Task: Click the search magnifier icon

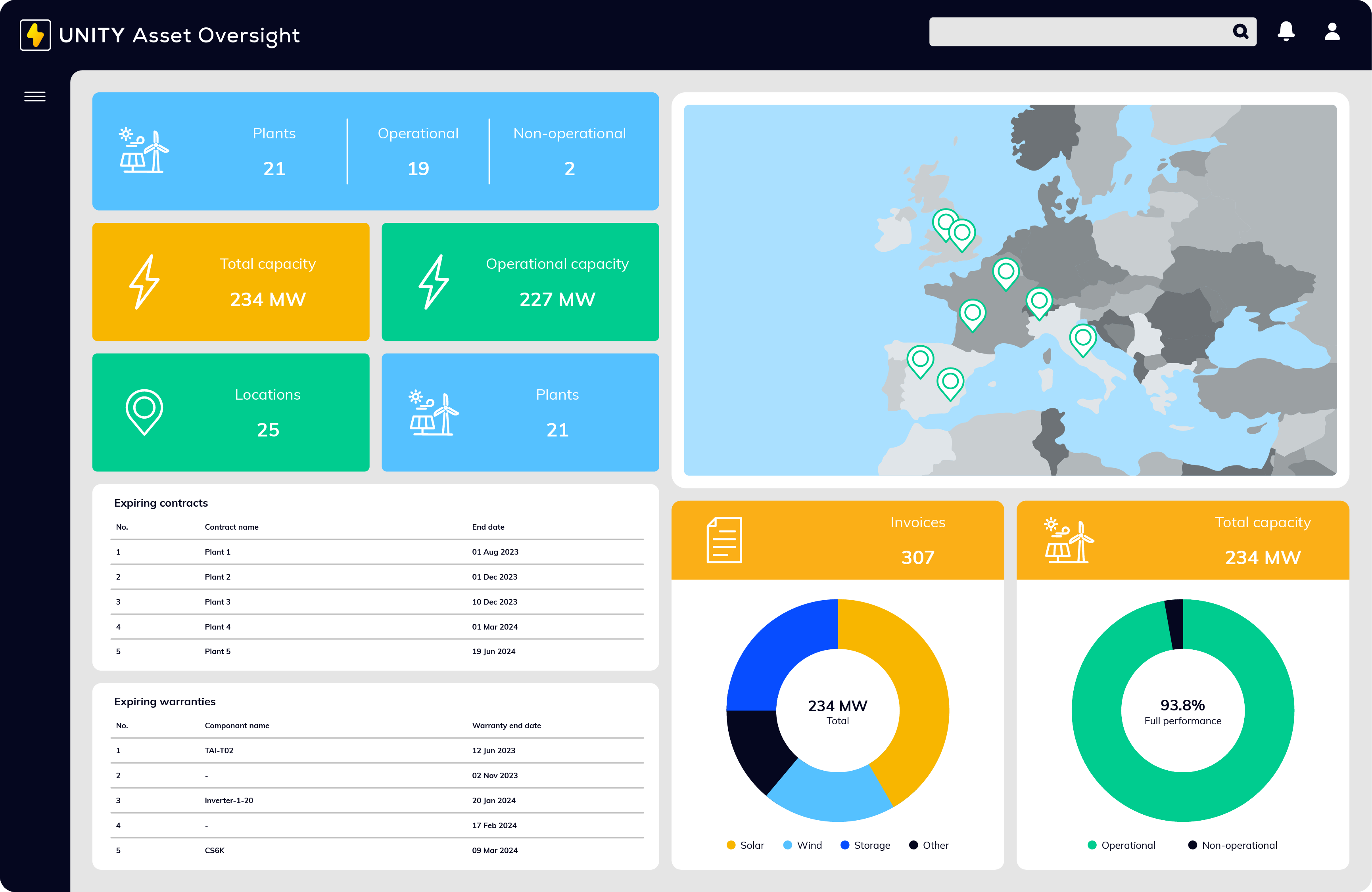Action: (x=1240, y=31)
